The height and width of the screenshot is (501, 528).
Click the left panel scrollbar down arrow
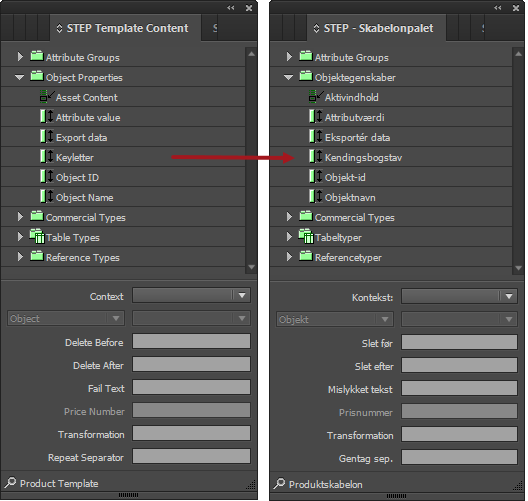pos(251,267)
